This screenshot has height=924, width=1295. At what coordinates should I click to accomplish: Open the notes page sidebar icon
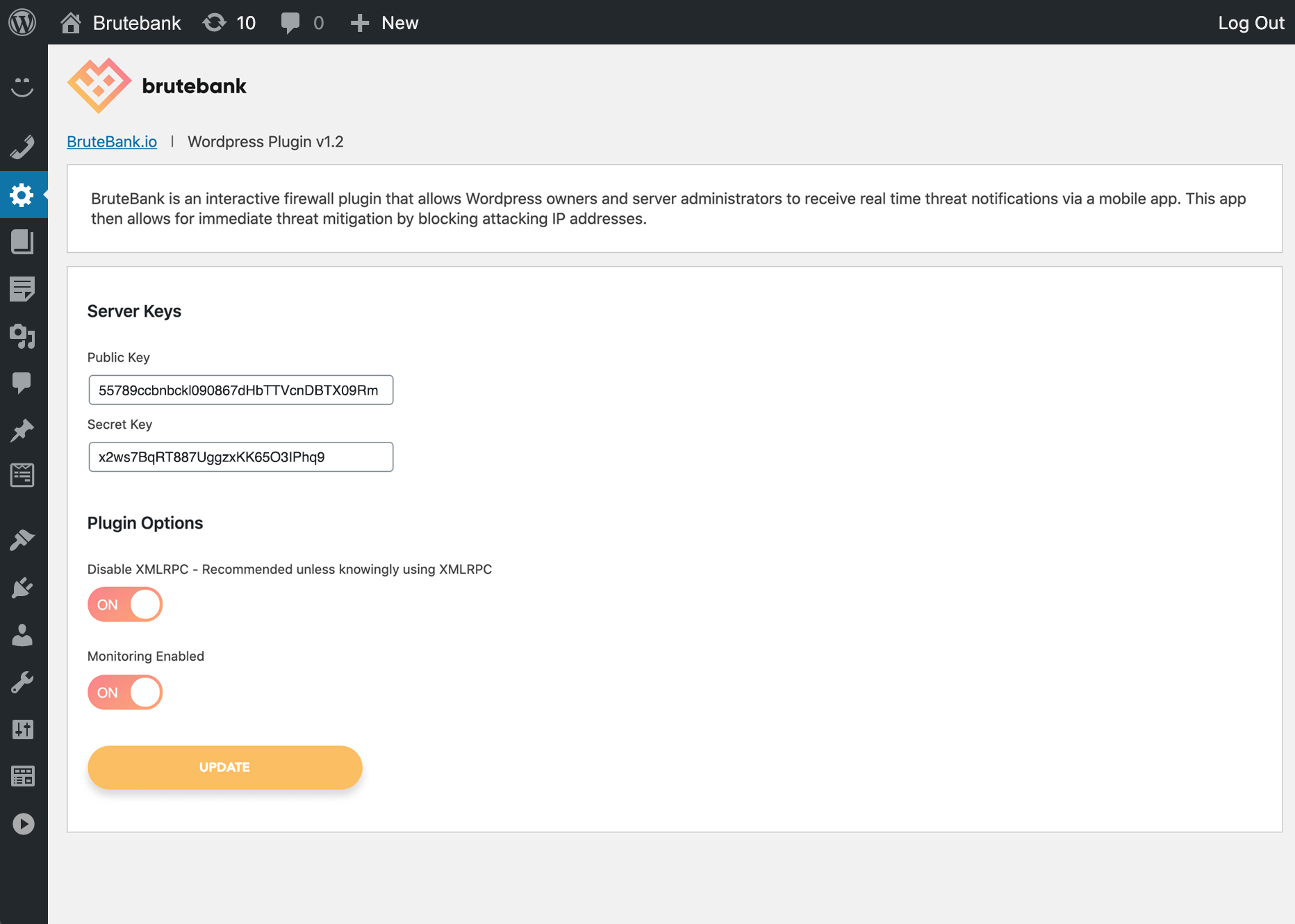tap(22, 289)
